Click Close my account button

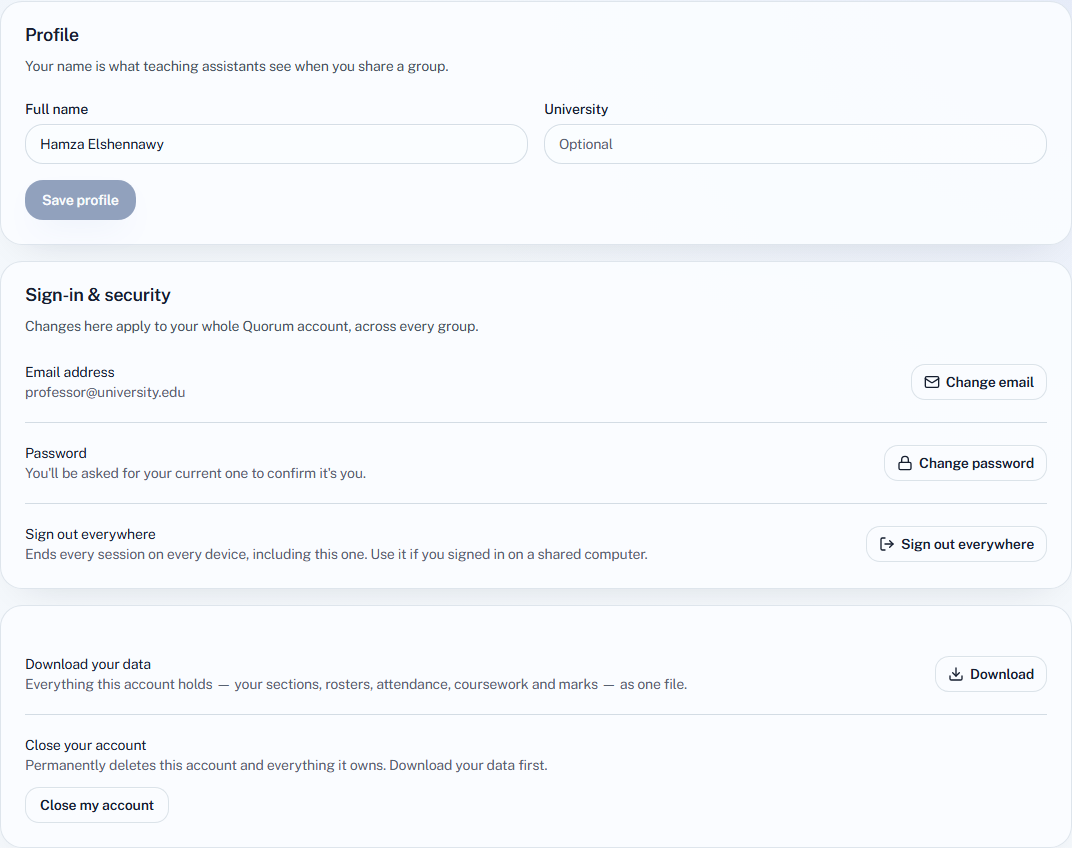tap(97, 805)
